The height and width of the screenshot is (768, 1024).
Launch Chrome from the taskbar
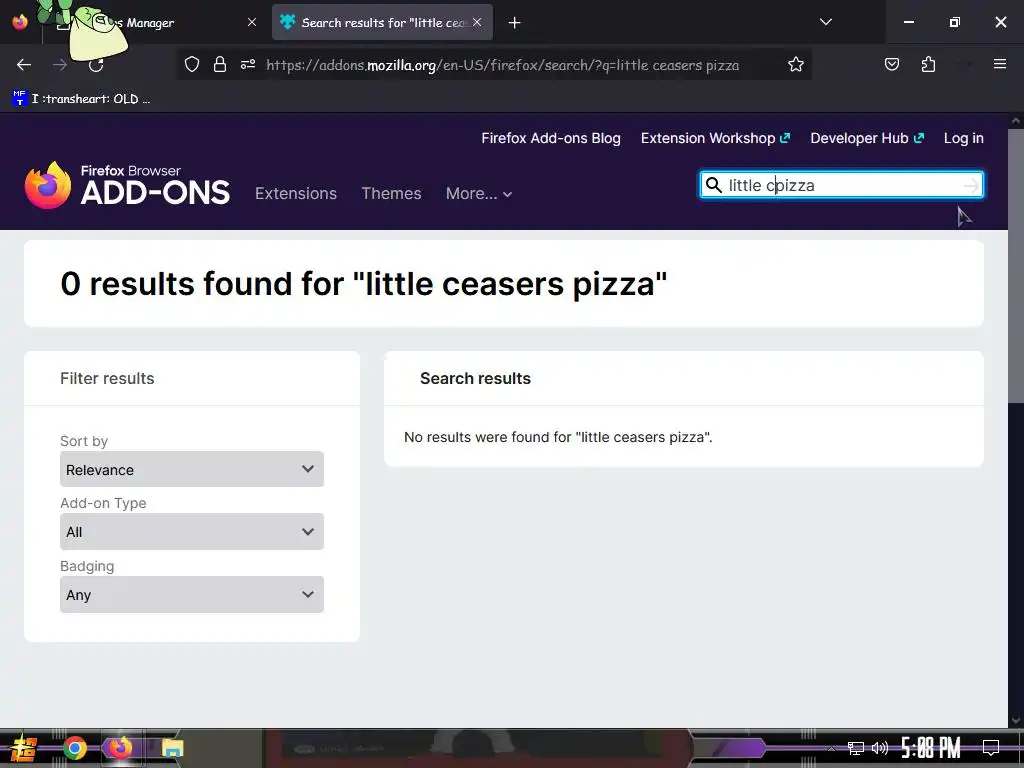tap(75, 748)
